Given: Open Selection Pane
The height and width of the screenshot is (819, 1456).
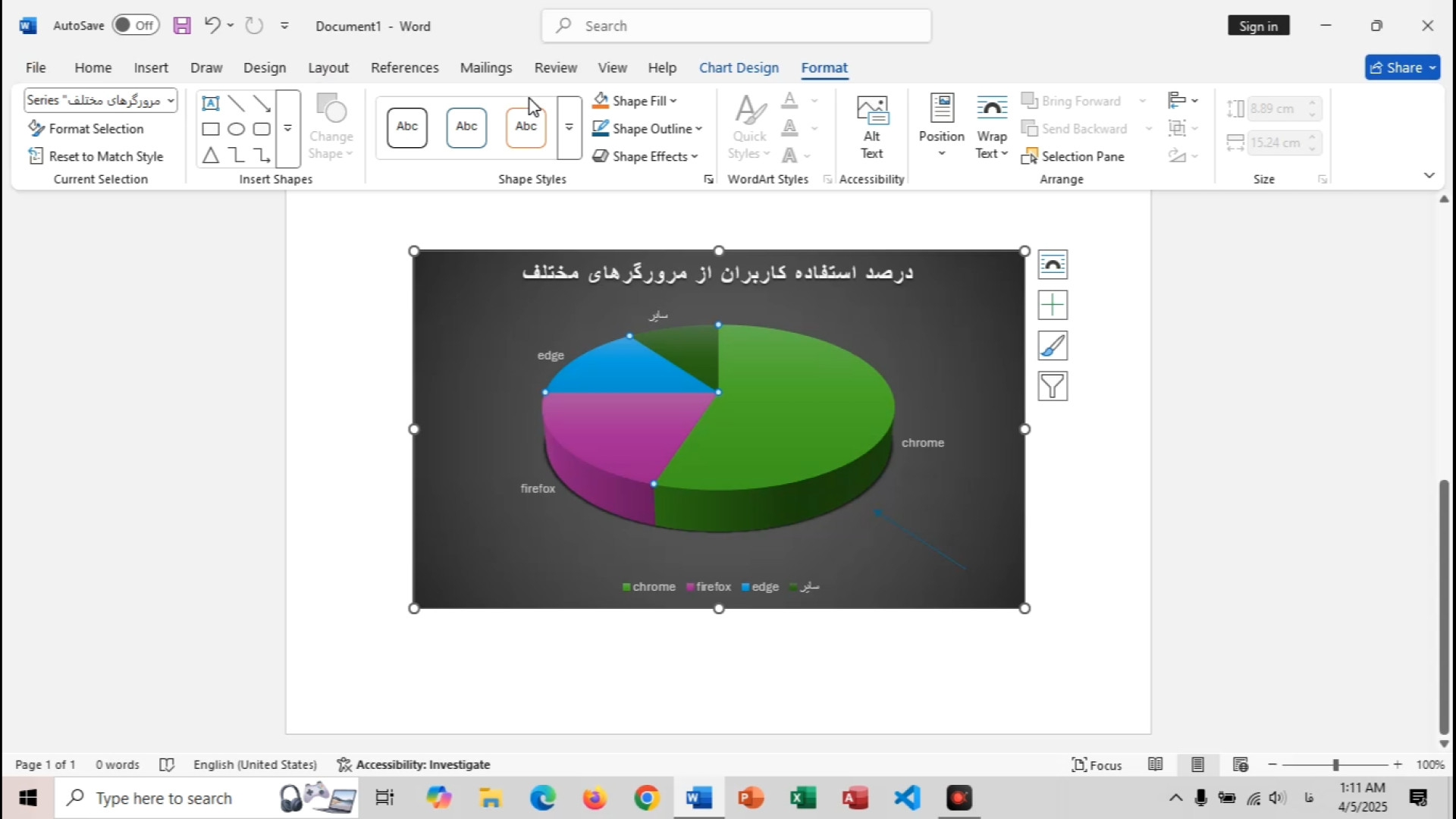Looking at the screenshot, I should click(x=1072, y=156).
